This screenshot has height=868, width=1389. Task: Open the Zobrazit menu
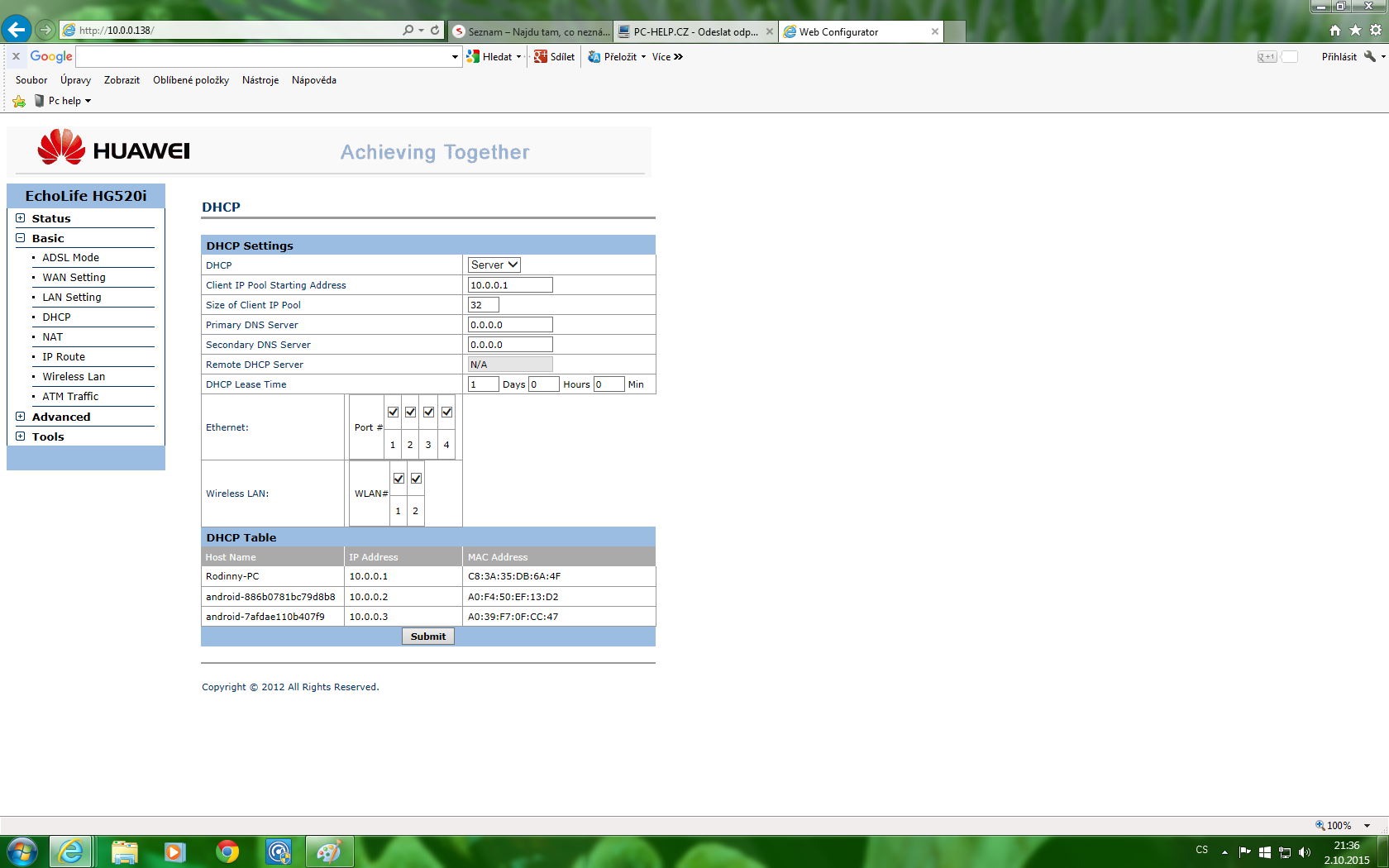pos(122,80)
